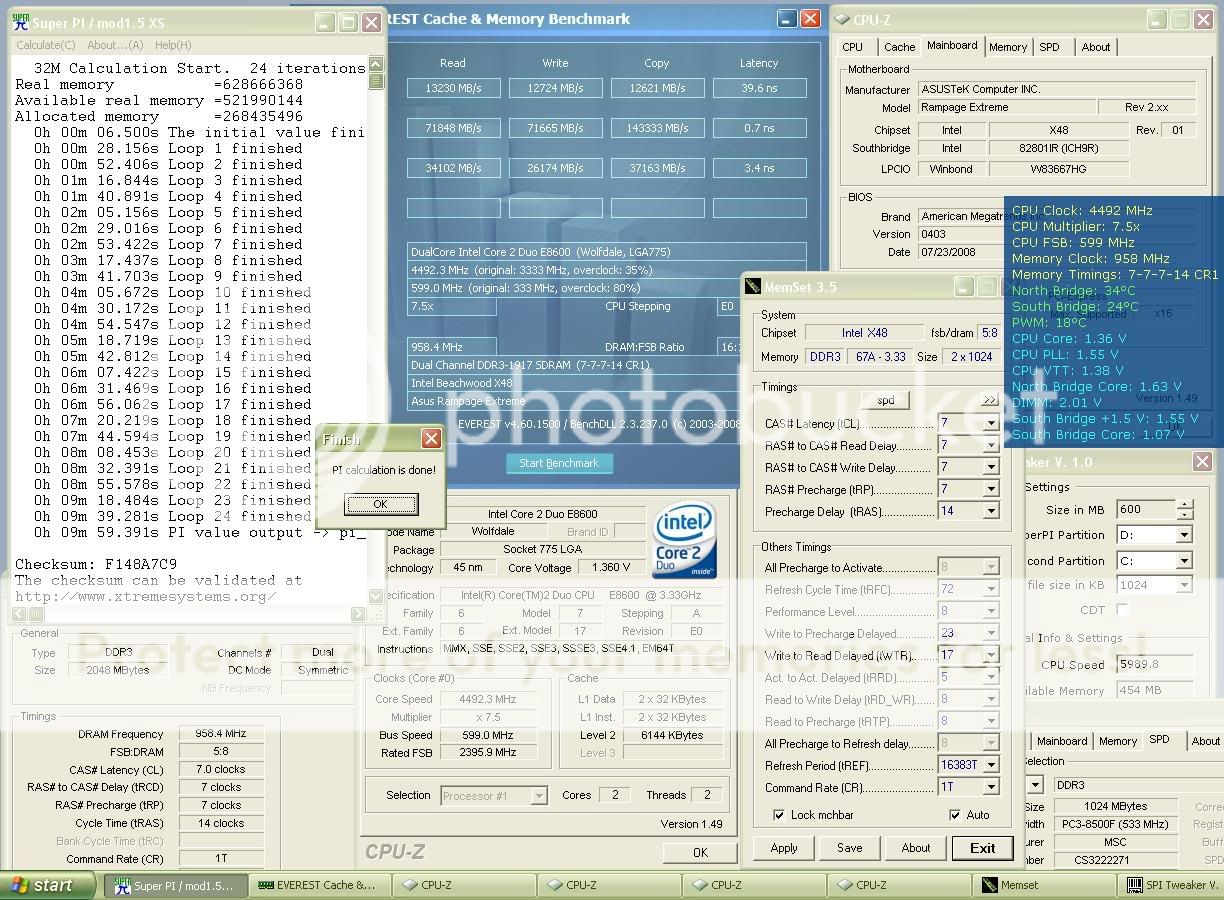The height and width of the screenshot is (900, 1224).
Task: Click the xtremesystems.org URL in Super PI
Action: pyautogui.click(x=145, y=596)
